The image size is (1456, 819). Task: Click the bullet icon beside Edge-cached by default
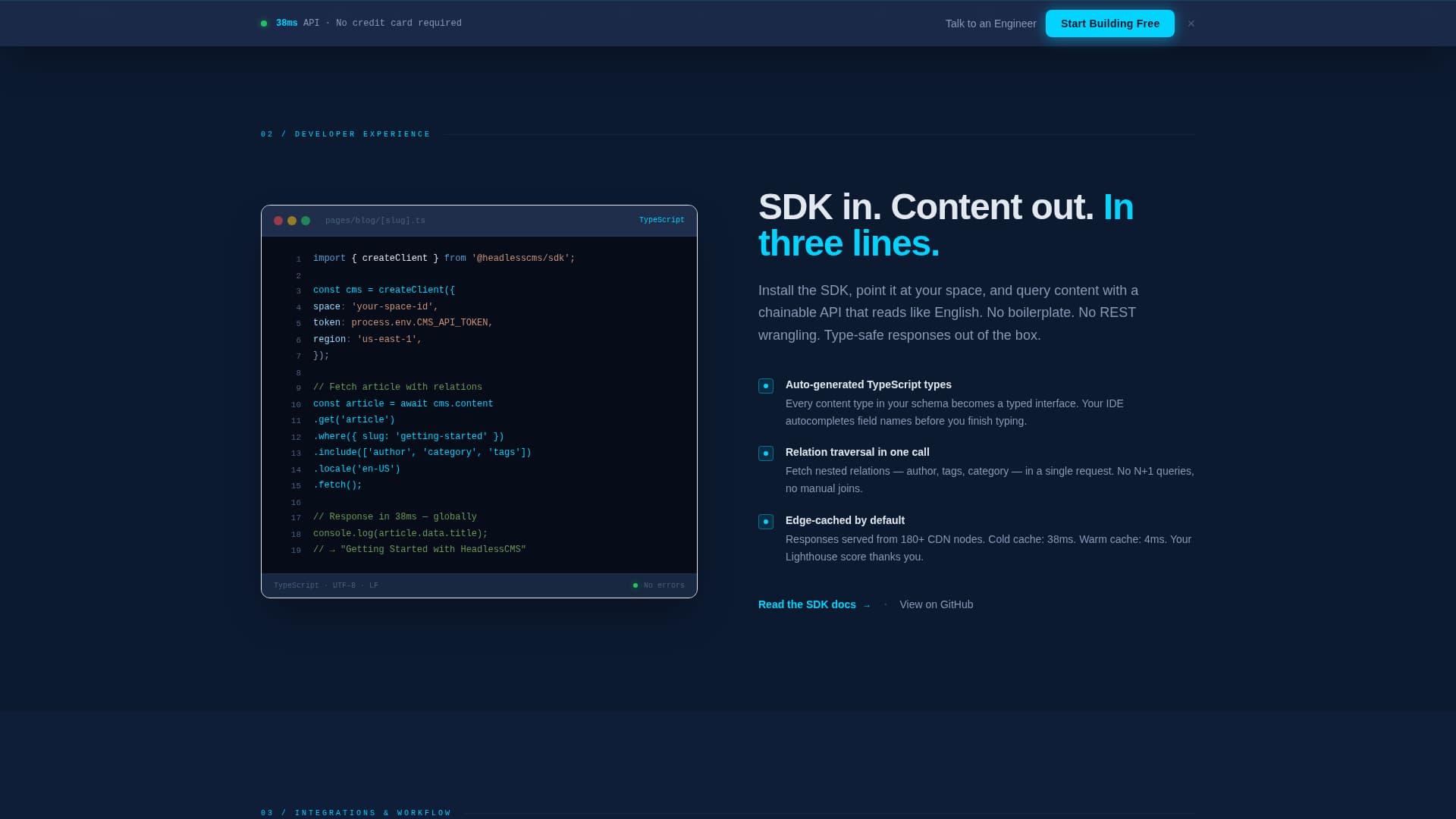[765, 522]
